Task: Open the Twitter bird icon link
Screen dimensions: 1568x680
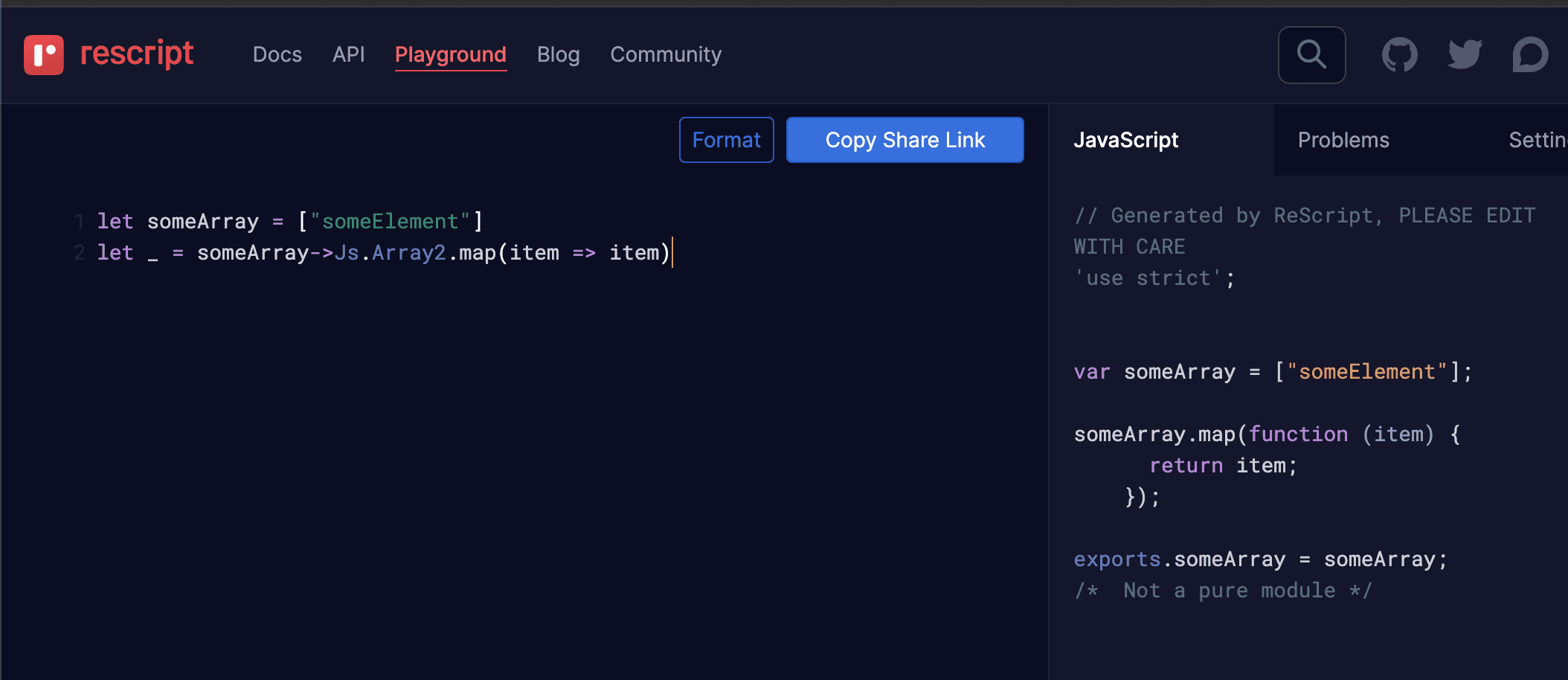Action: tap(1465, 55)
